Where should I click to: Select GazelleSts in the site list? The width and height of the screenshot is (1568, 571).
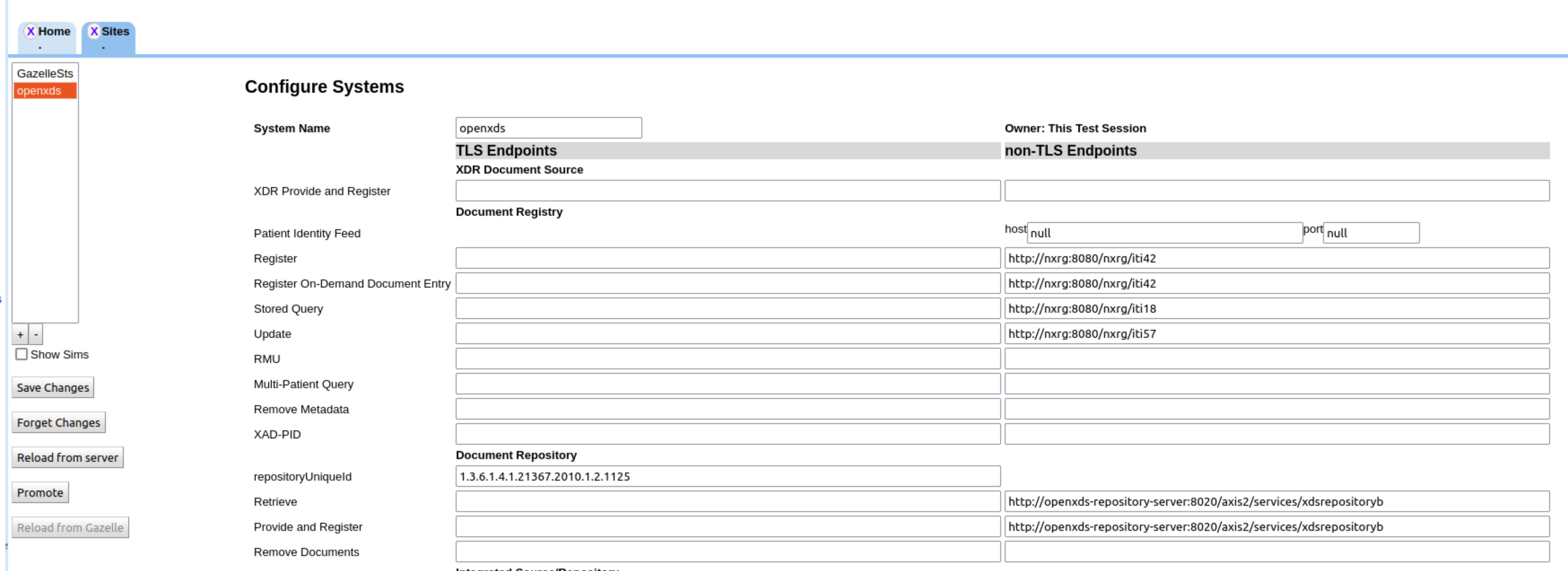tap(44, 73)
